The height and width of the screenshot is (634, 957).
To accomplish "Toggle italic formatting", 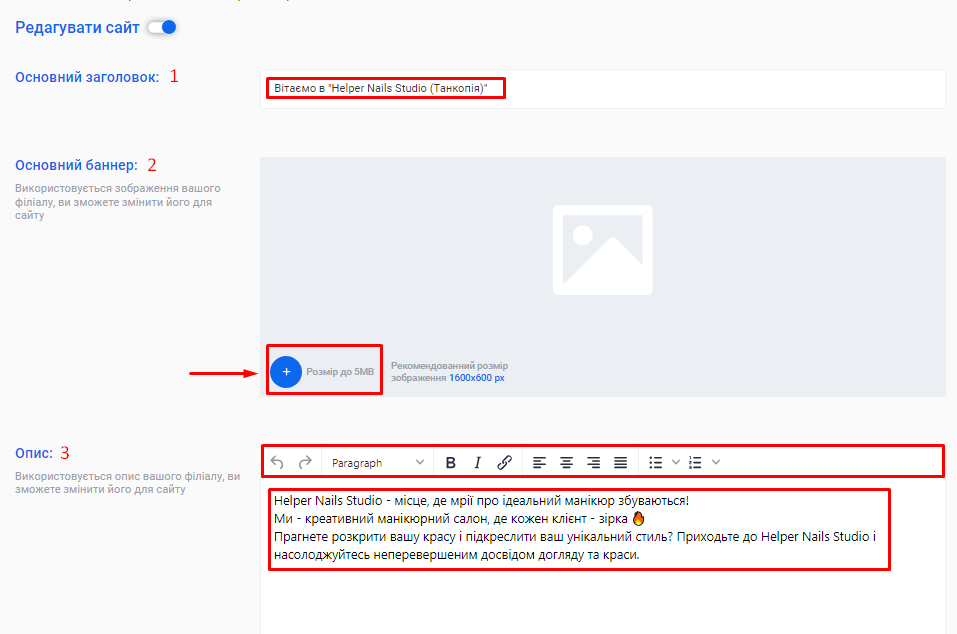I will 477,462.
